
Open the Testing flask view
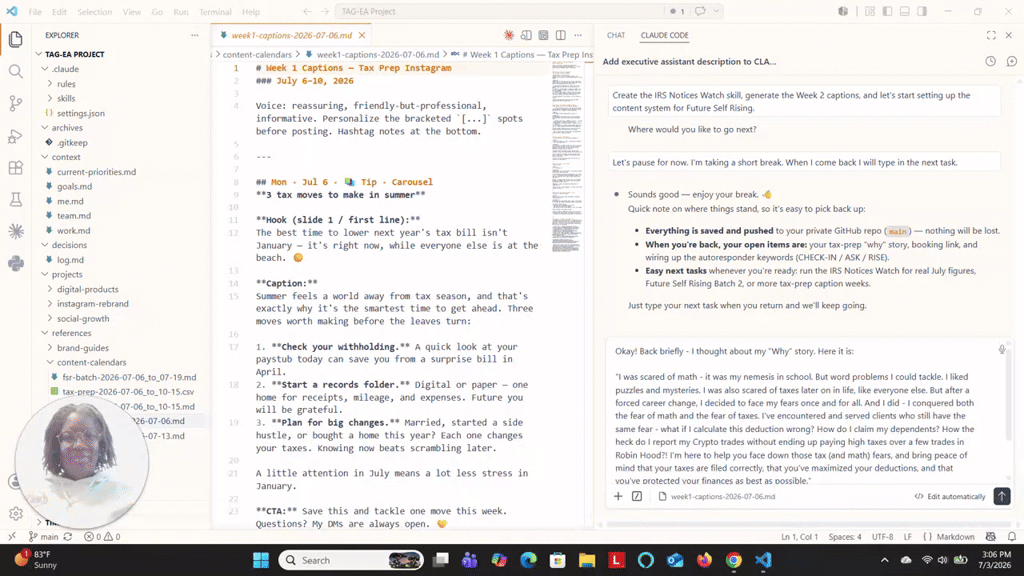point(16,199)
